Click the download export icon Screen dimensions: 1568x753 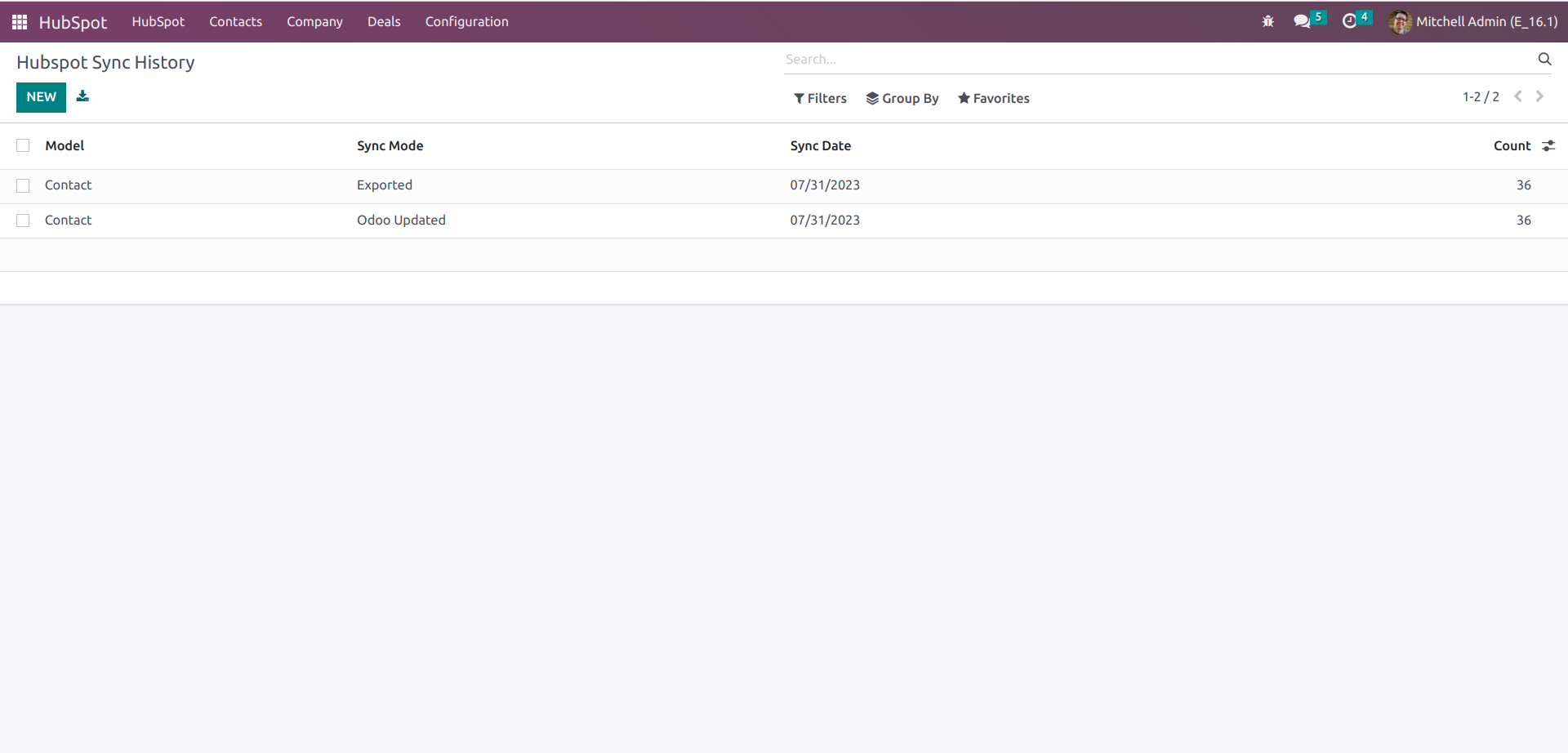pyautogui.click(x=82, y=96)
